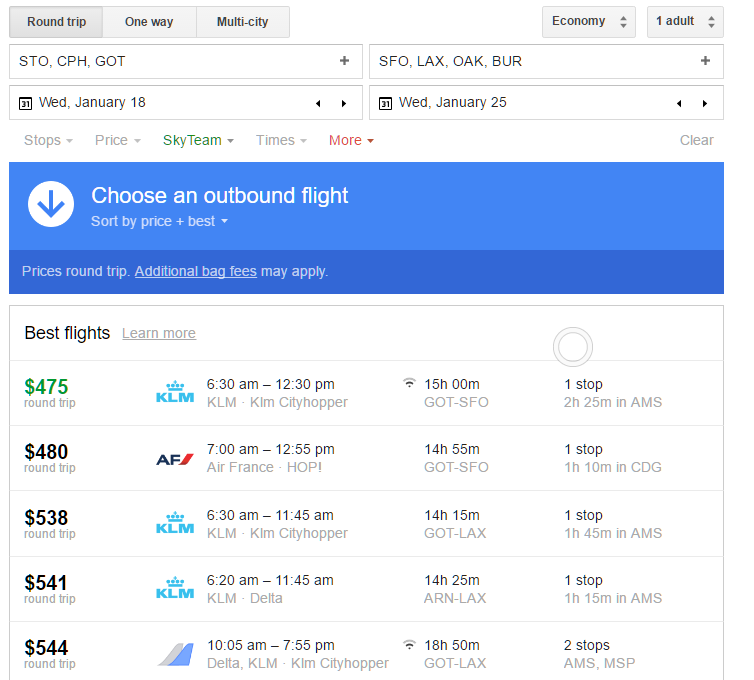Click the KLM · Delta carrier text
The height and width of the screenshot is (680, 754).
pyautogui.click(x=244, y=598)
